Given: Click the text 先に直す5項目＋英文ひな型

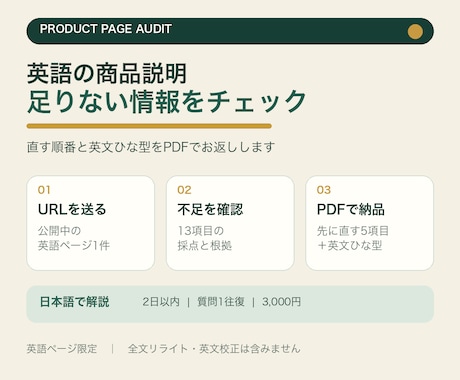Looking at the screenshot, I should pyautogui.click(x=353, y=238).
